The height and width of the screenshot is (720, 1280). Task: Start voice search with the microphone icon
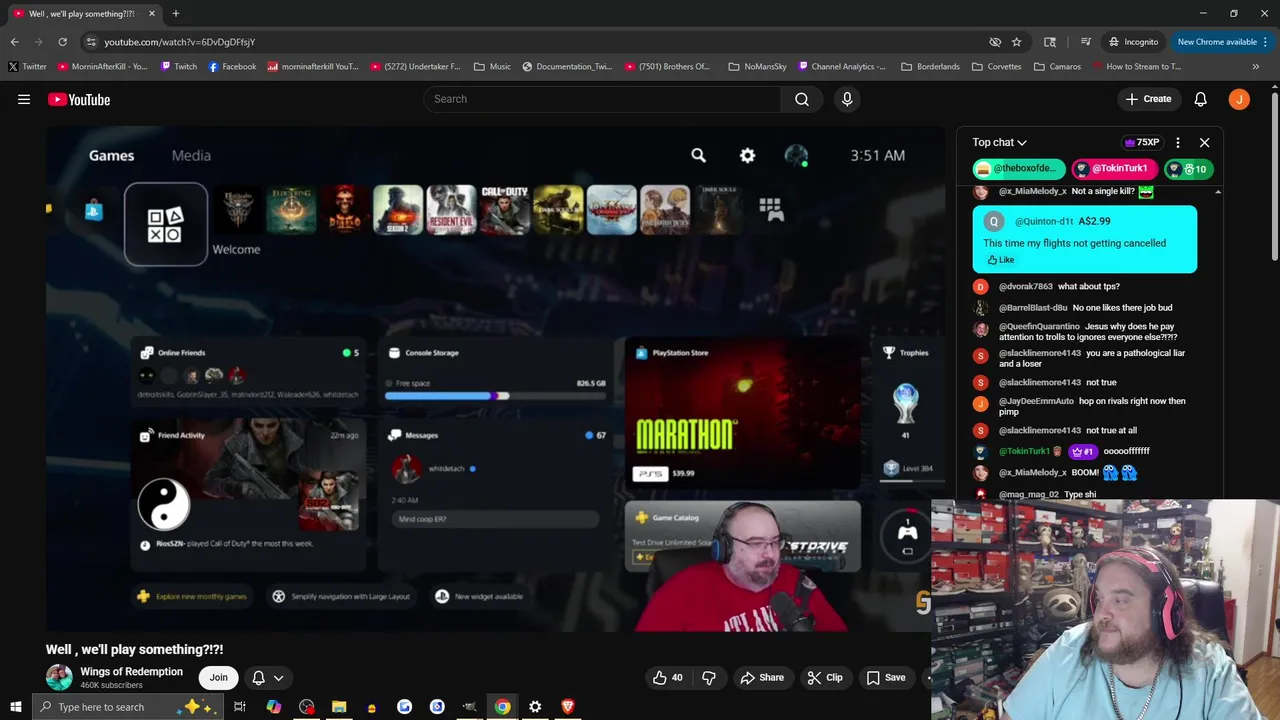click(x=847, y=99)
